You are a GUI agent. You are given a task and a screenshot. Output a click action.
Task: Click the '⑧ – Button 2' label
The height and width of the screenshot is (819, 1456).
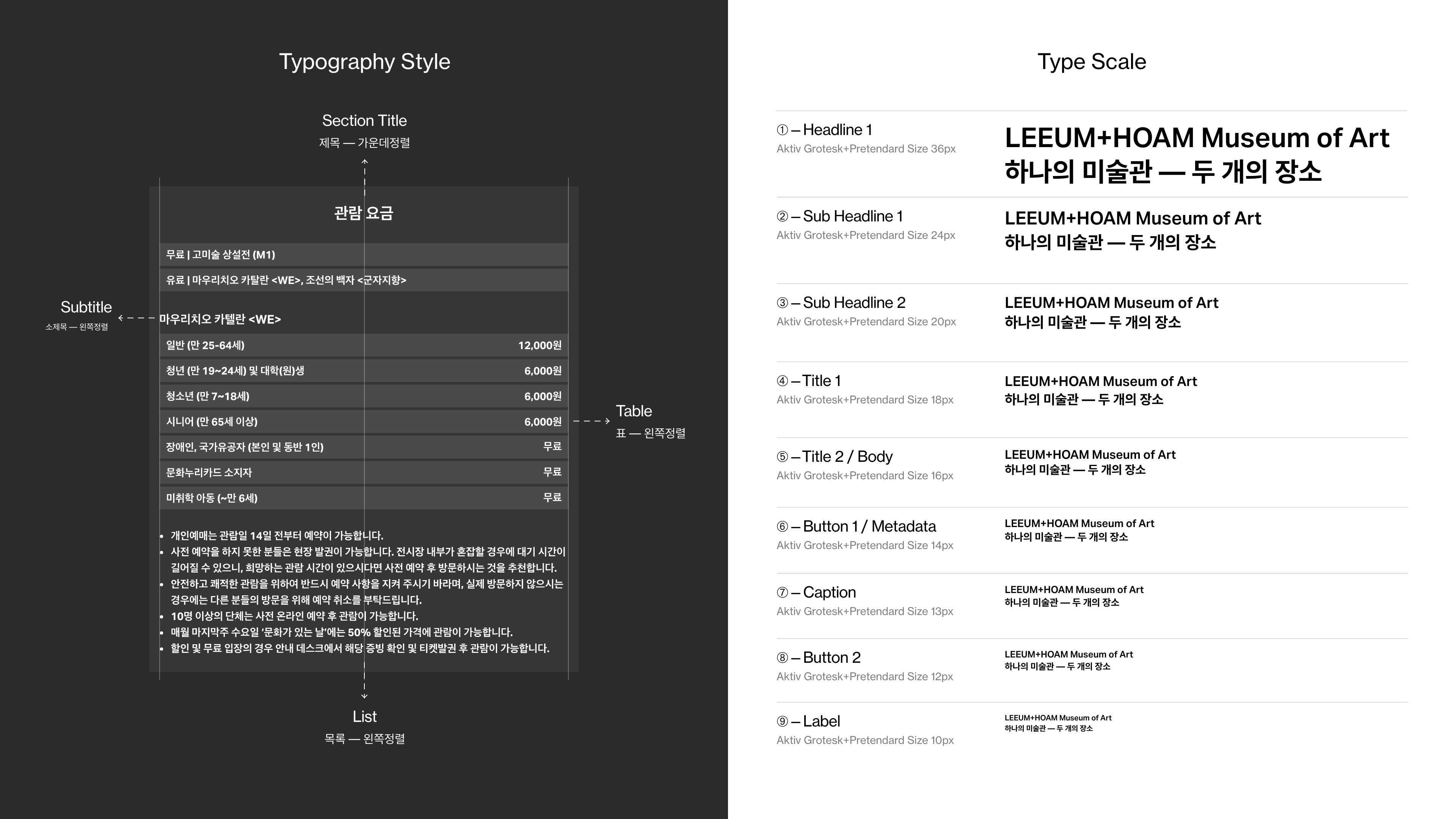coord(819,658)
